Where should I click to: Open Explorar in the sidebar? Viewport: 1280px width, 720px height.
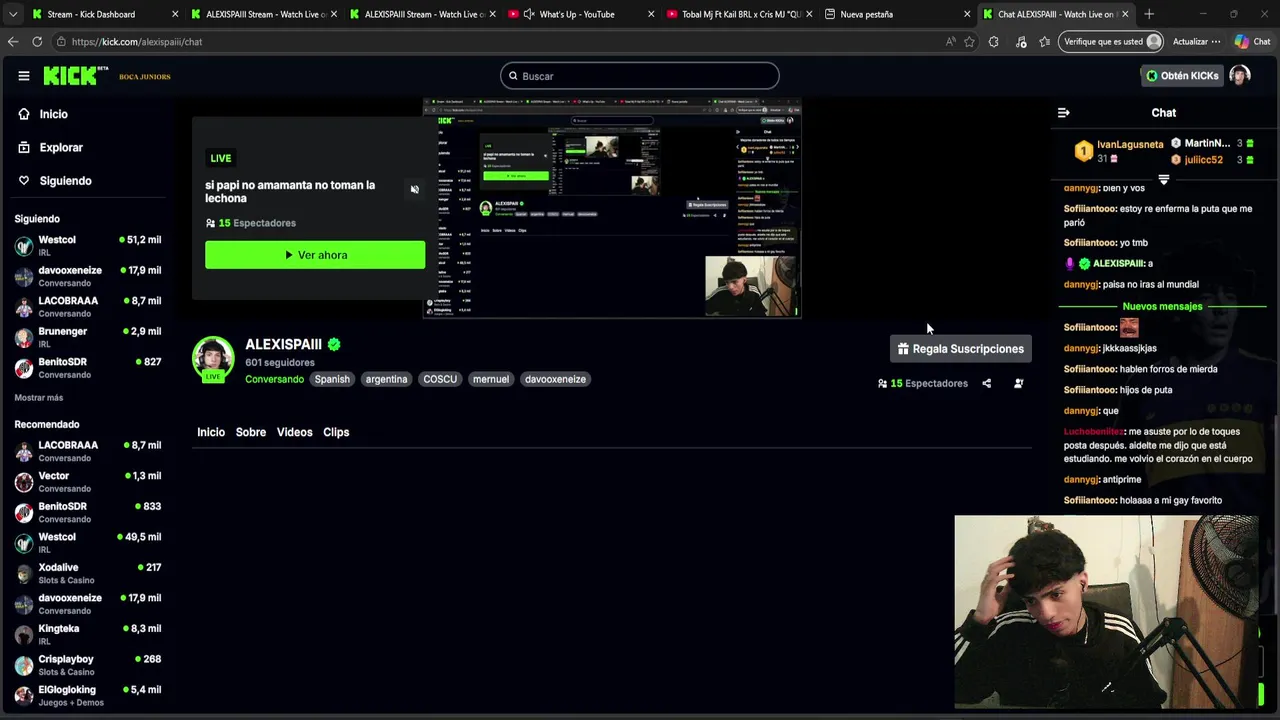50,147
